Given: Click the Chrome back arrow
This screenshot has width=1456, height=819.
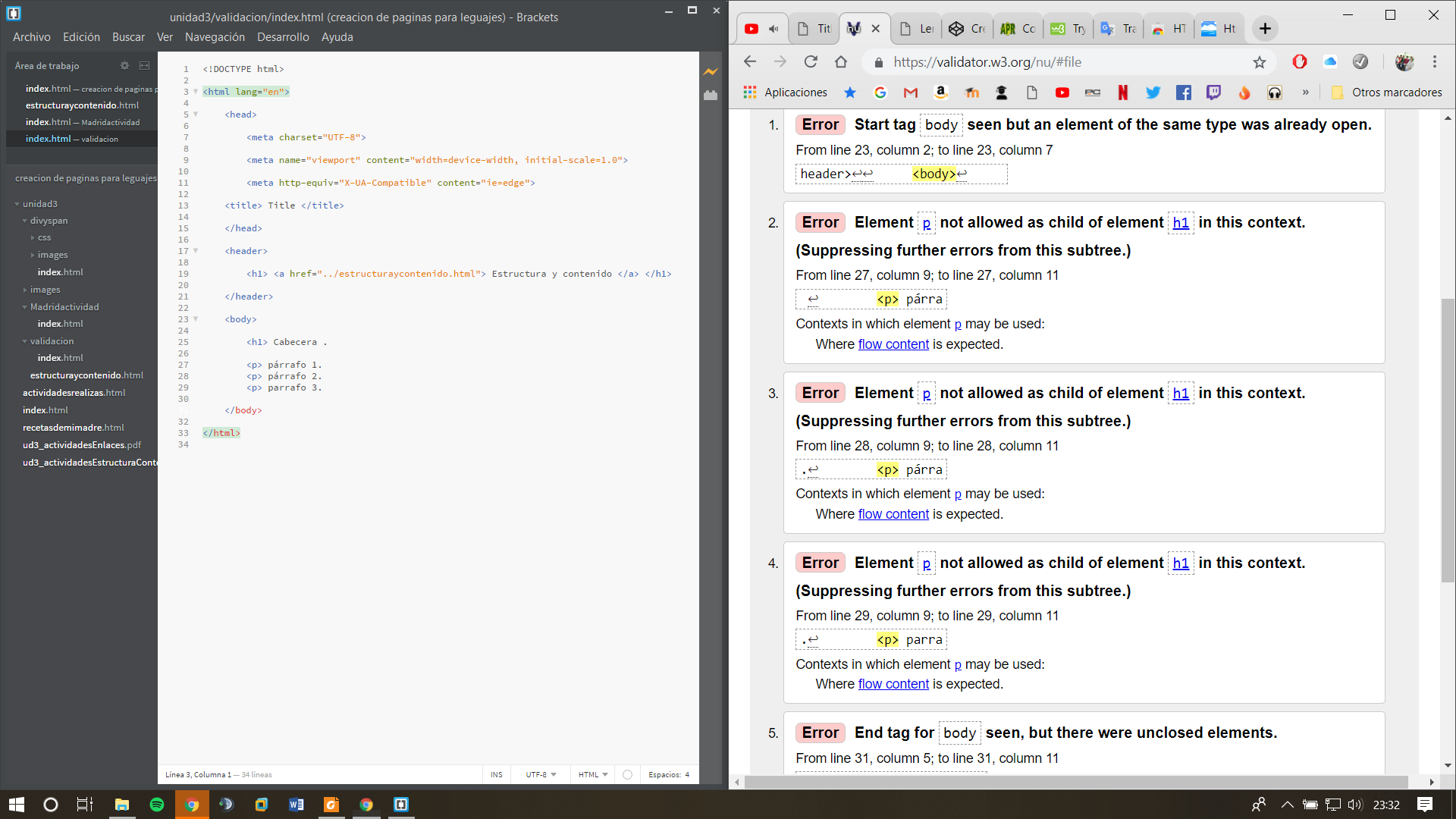Looking at the screenshot, I should 750,62.
